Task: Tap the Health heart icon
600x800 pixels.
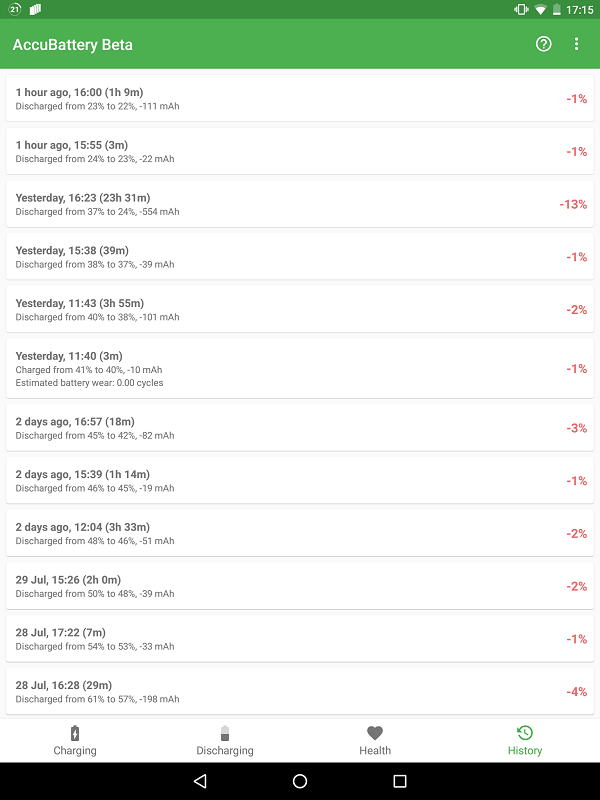Action: (375, 733)
